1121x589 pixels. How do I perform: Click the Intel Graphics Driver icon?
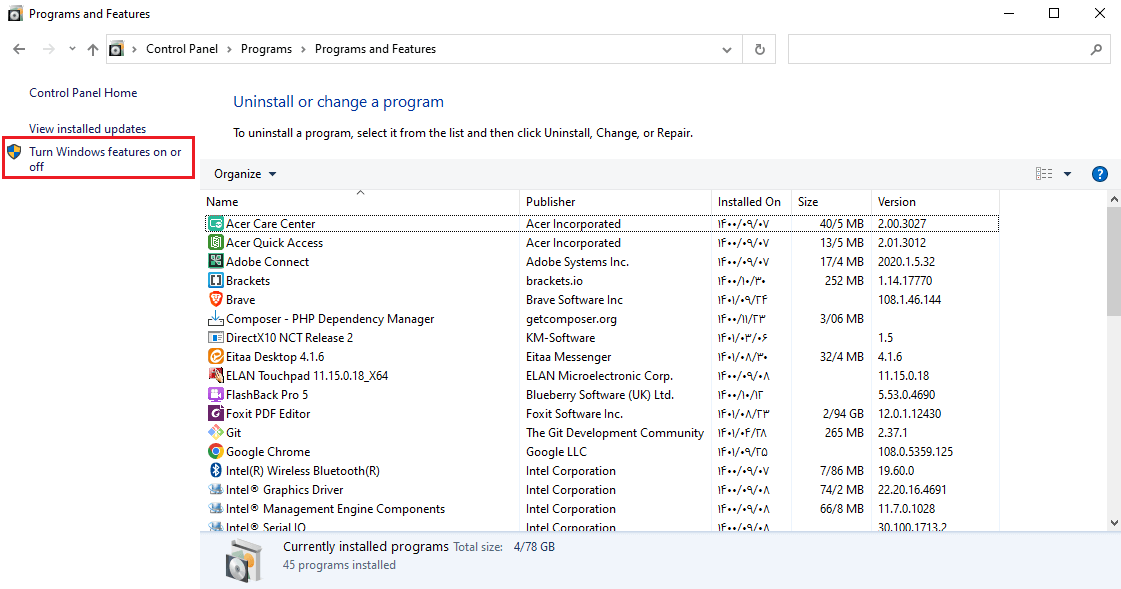[x=215, y=489]
